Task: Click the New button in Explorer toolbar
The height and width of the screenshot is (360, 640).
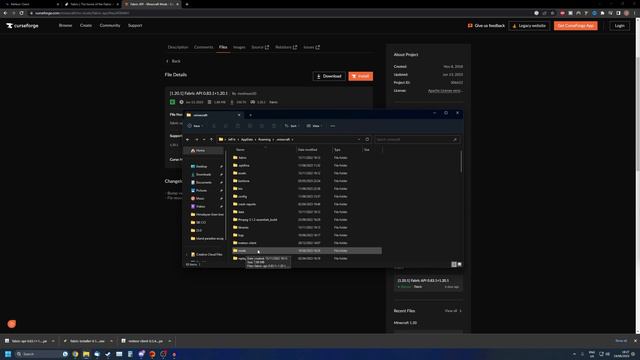Action: pos(195,126)
